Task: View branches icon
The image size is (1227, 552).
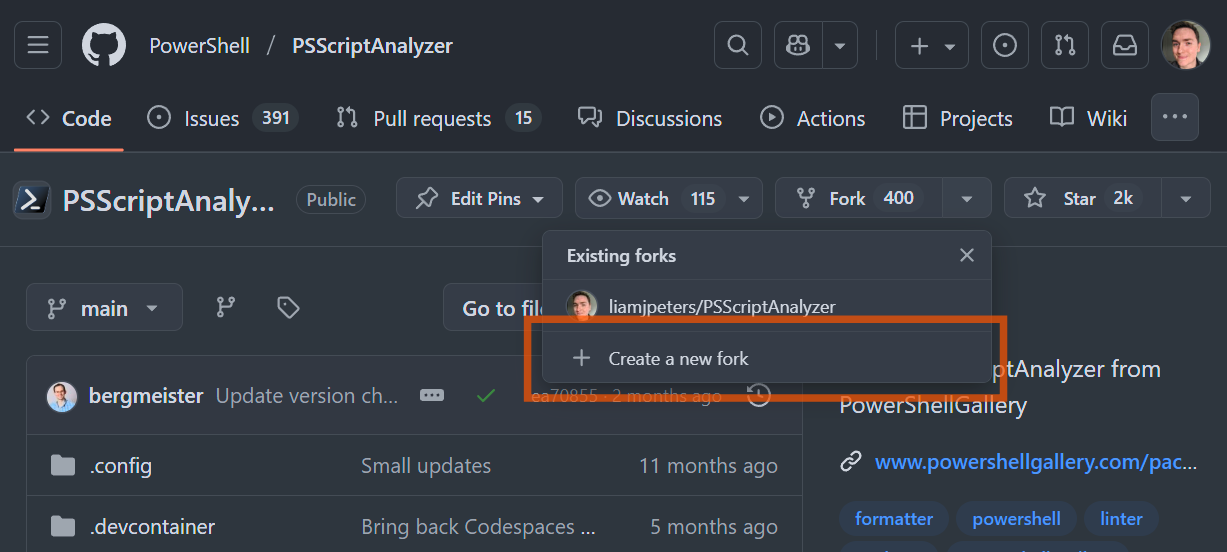Action: click(x=227, y=308)
